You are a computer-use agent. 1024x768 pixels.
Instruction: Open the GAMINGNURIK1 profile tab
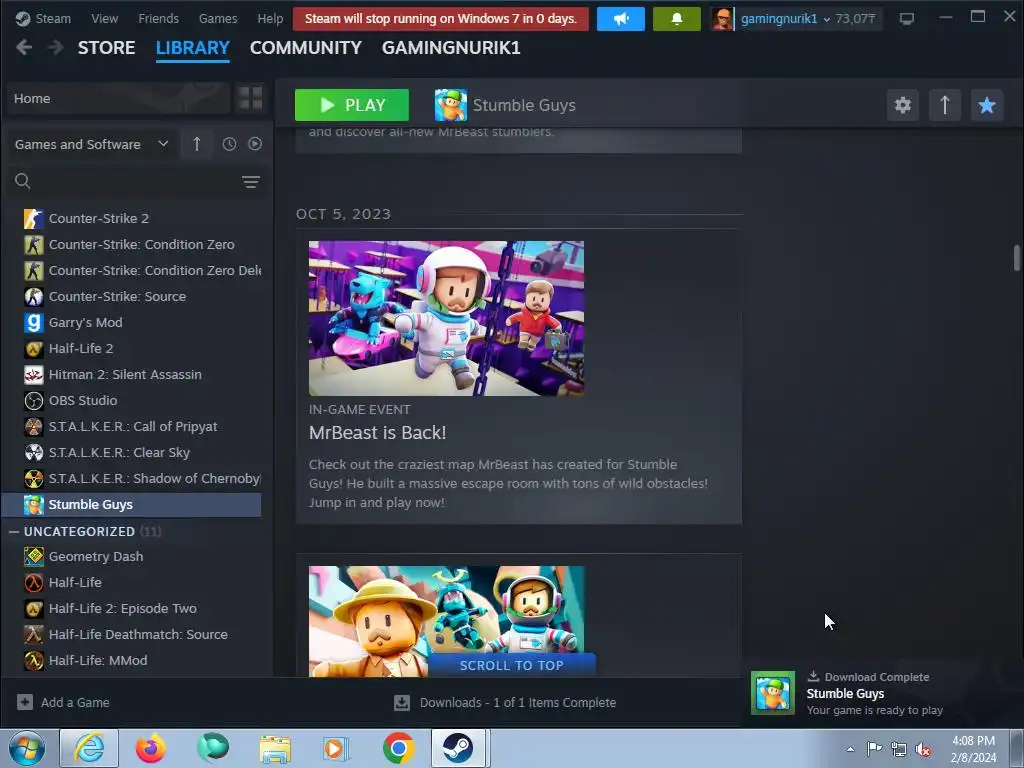451,48
